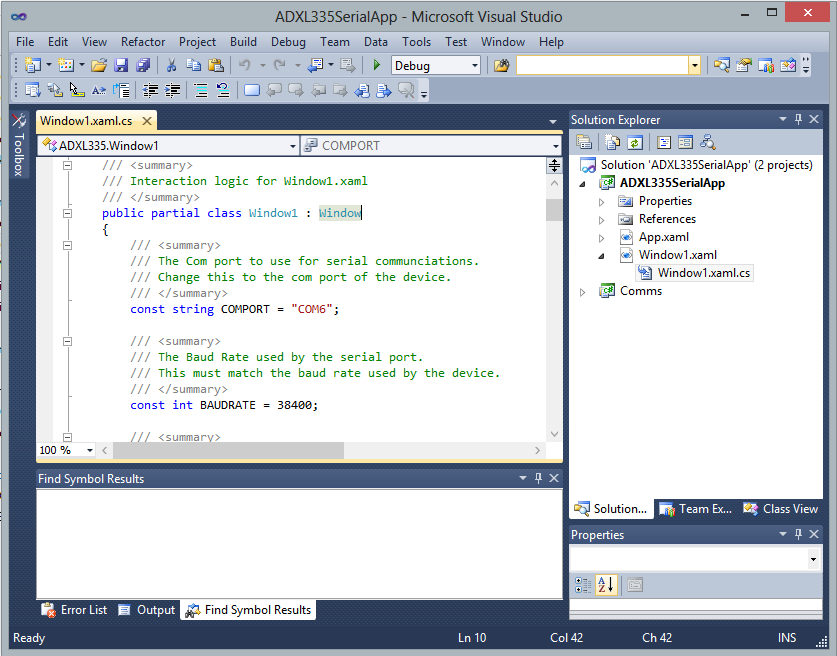Image resolution: width=837 pixels, height=656 pixels.
Task: Switch to the Error List tab
Action: (75, 610)
